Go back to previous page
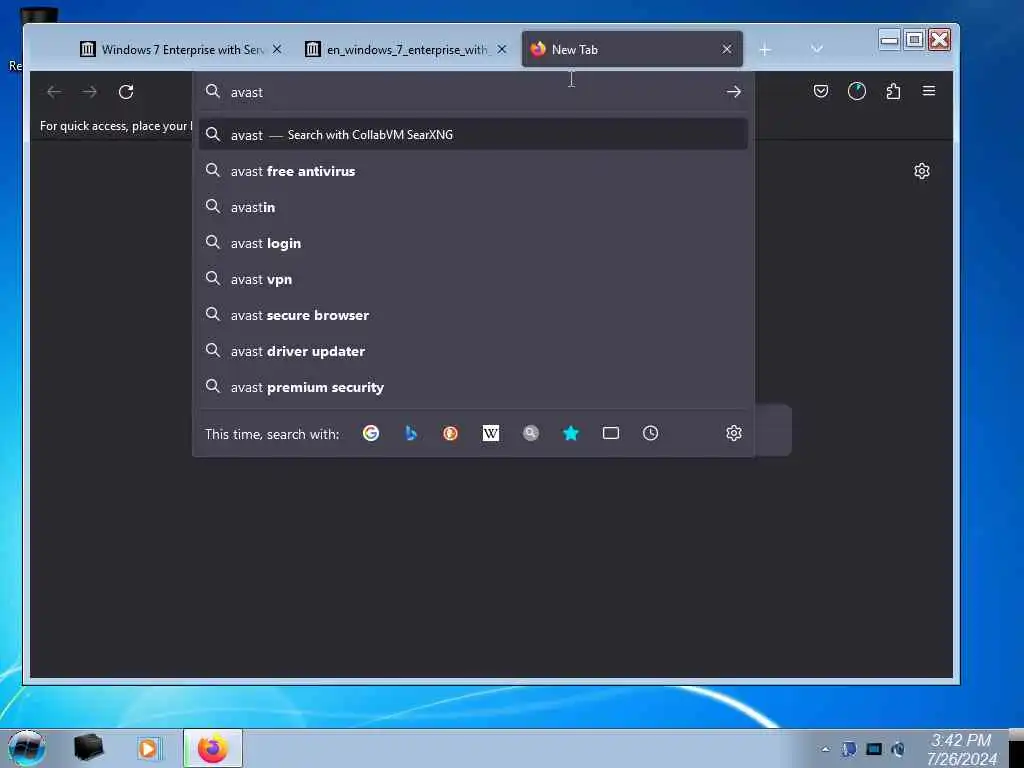The height and width of the screenshot is (768, 1024). pyautogui.click(x=54, y=92)
